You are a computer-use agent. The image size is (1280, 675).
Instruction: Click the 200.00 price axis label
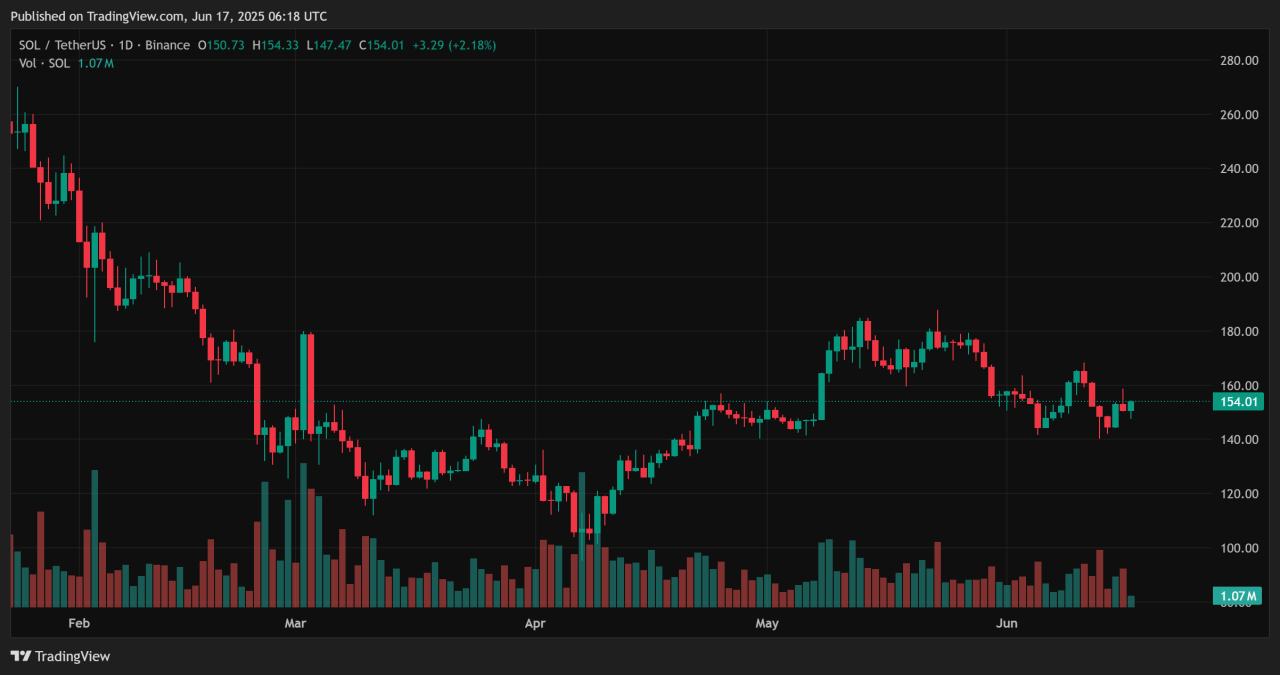(x=1239, y=277)
